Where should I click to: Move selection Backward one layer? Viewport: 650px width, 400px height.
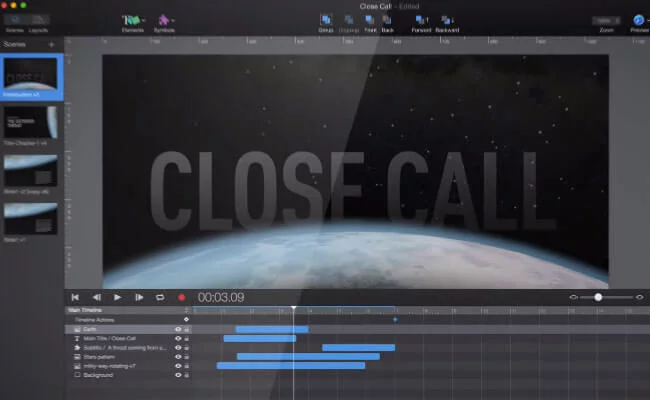click(447, 20)
